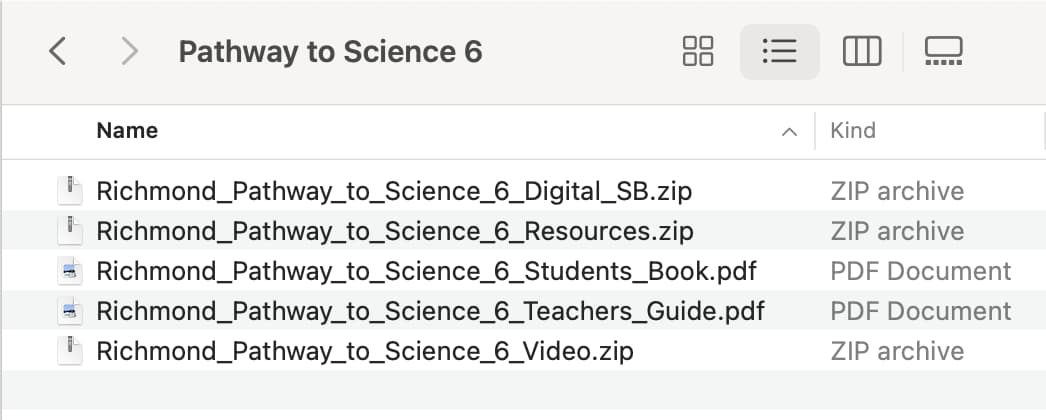Click the Teachers_Guide.pdf document icon
Screen dimensions: 1046x420
pos(69,311)
